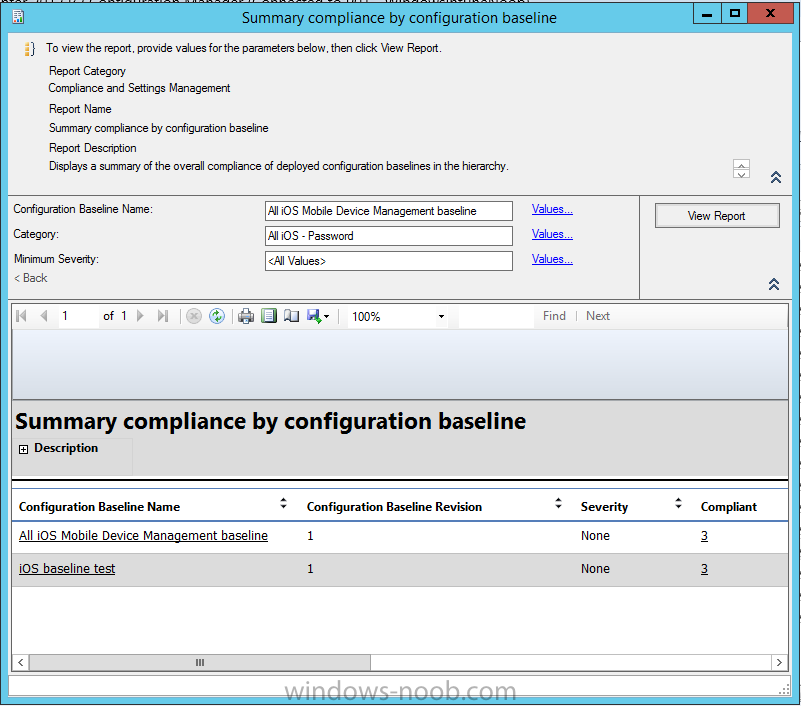The width and height of the screenshot is (801, 706).
Task: Sort by Severity column arrows
Action: pos(678,504)
